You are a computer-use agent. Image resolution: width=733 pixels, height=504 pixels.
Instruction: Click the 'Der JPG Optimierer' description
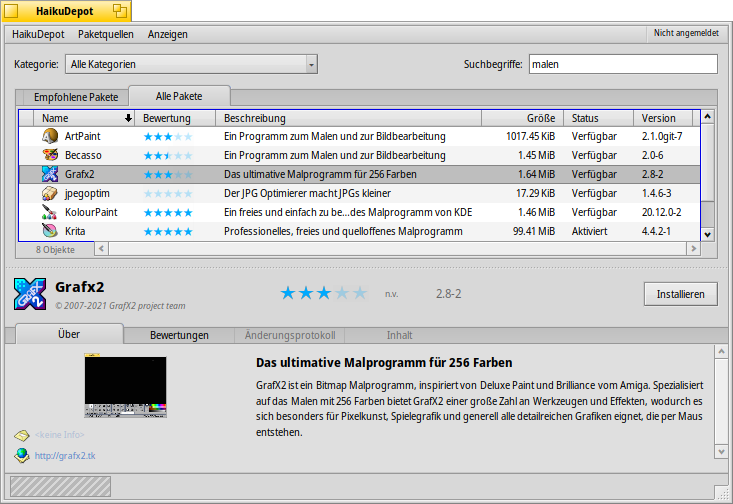(307, 194)
